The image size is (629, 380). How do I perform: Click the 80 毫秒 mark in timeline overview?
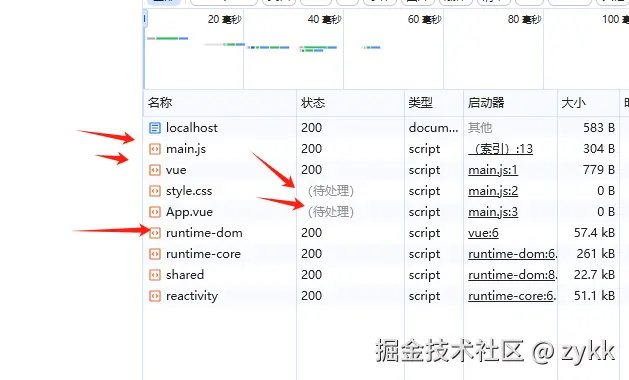click(x=524, y=19)
